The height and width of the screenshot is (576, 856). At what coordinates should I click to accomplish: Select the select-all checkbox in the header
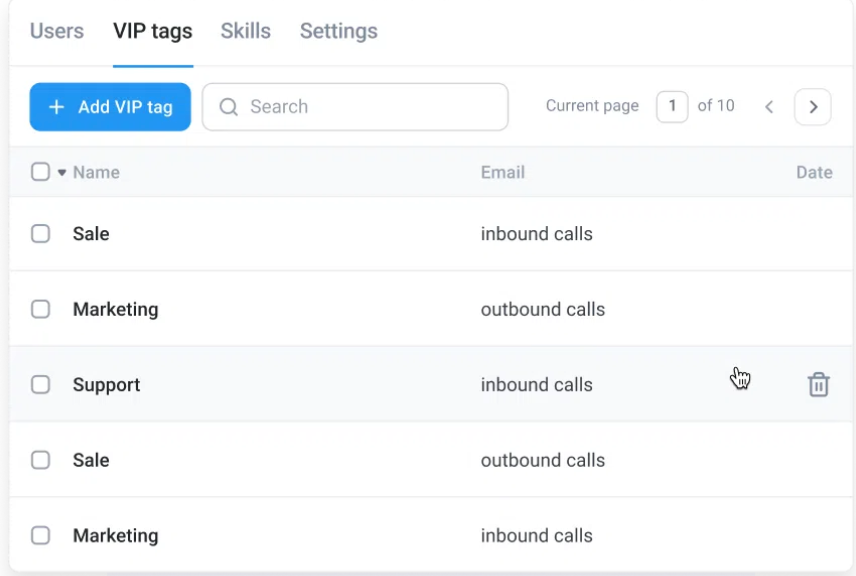click(x=40, y=171)
